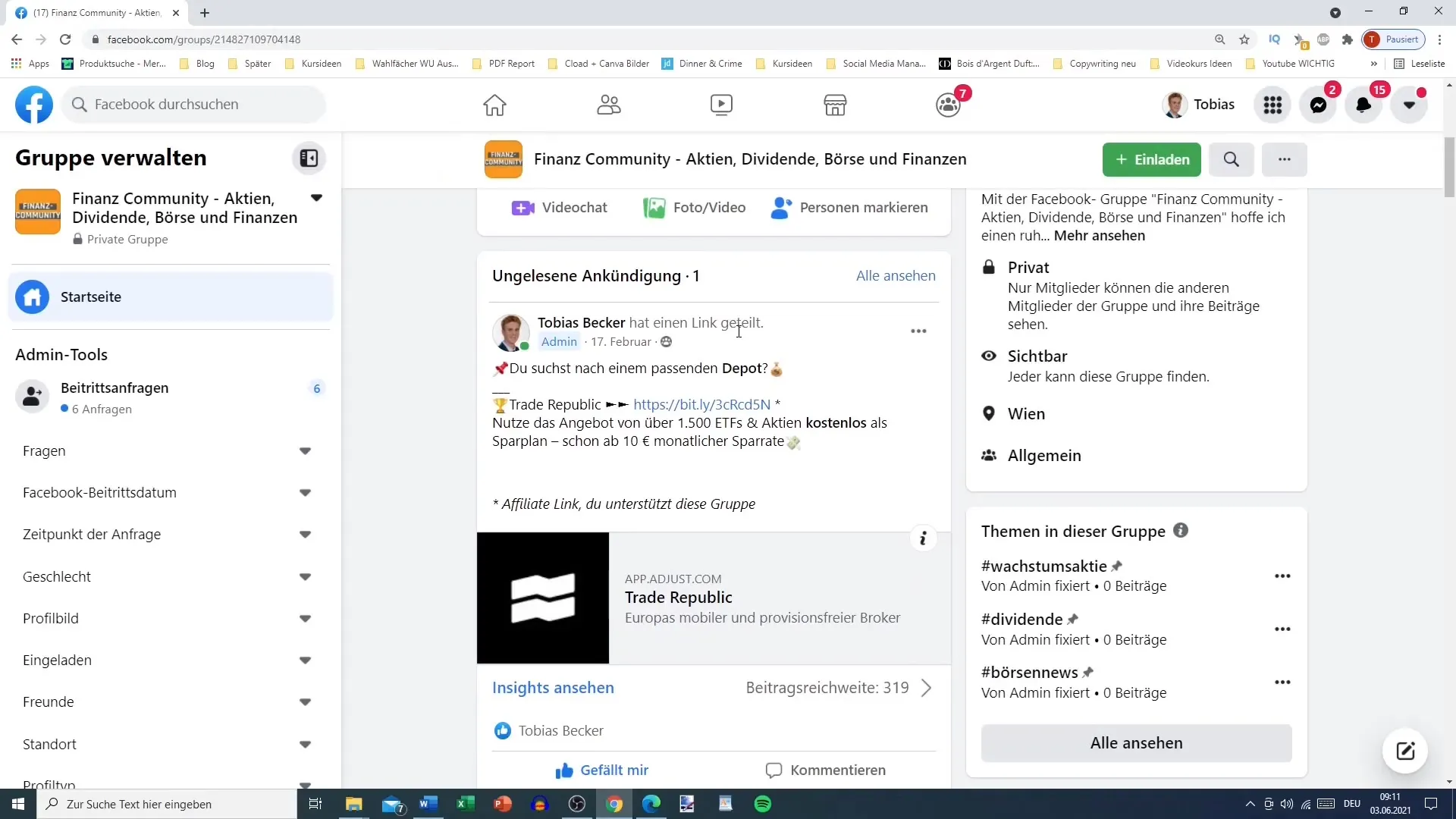The width and height of the screenshot is (1456, 819).
Task: Open options for #börsennews topic
Action: pos(1282,682)
